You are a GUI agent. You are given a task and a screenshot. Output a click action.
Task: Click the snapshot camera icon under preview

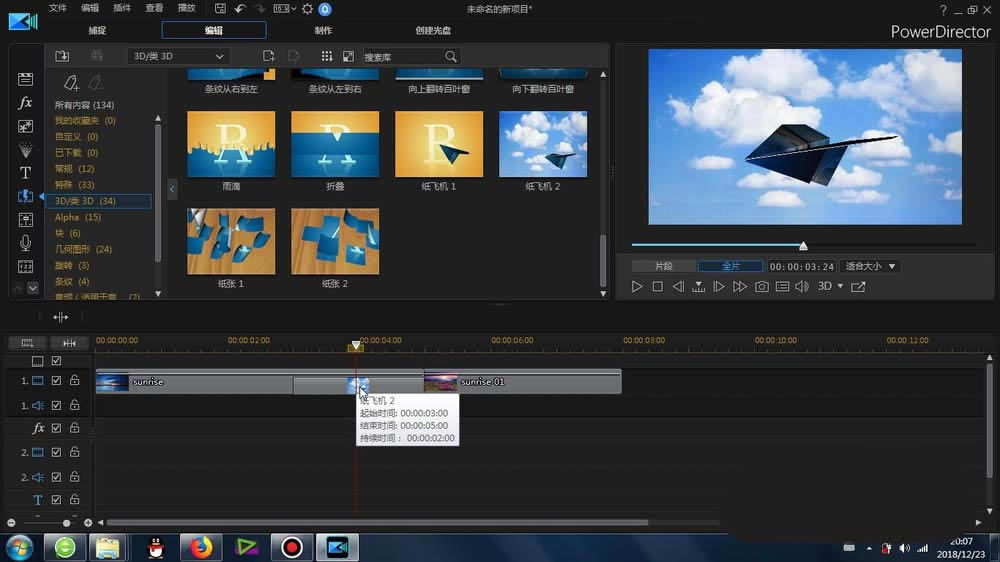click(761, 287)
